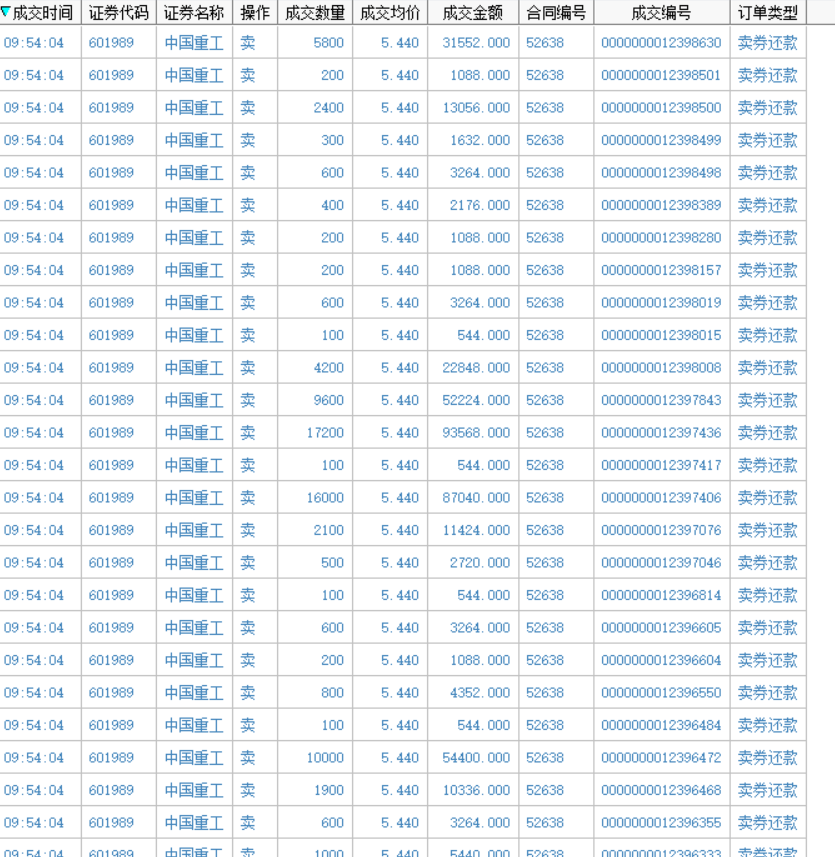This screenshot has height=857, width=835.
Task: Click amount cell 87040.000
Action: (476, 497)
